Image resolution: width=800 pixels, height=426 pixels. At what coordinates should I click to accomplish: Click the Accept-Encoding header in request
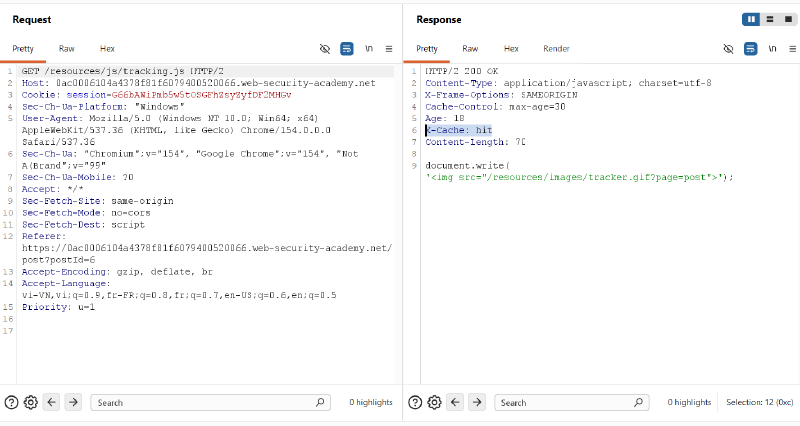tap(117, 272)
